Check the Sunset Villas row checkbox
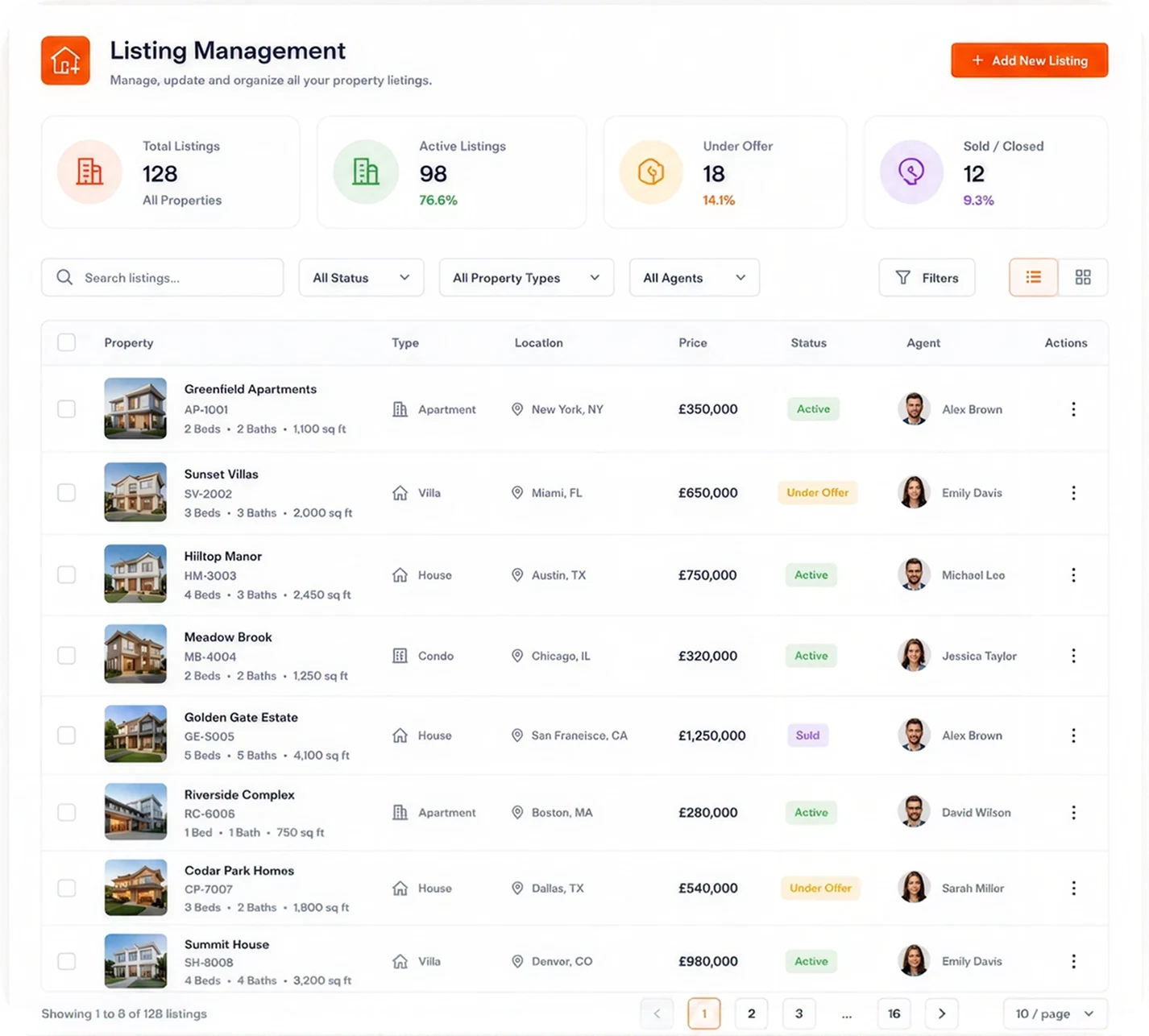 click(x=67, y=493)
